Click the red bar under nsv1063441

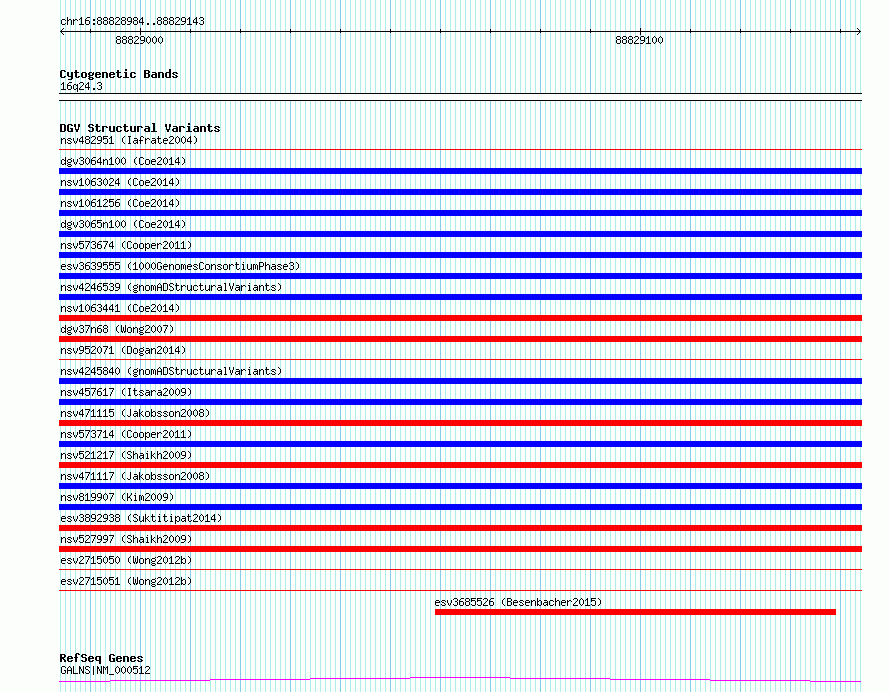coord(460,318)
